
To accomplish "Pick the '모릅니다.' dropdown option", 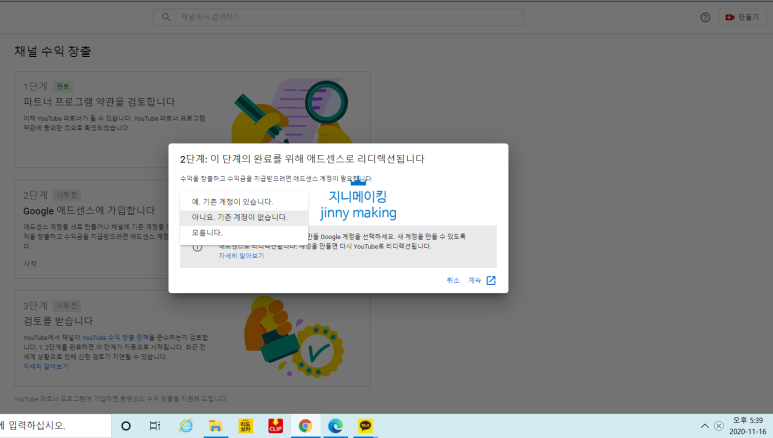I will coord(244,232).
